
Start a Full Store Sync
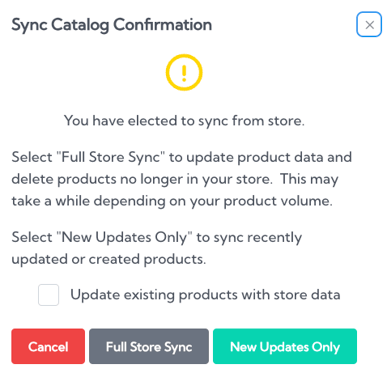point(149,346)
